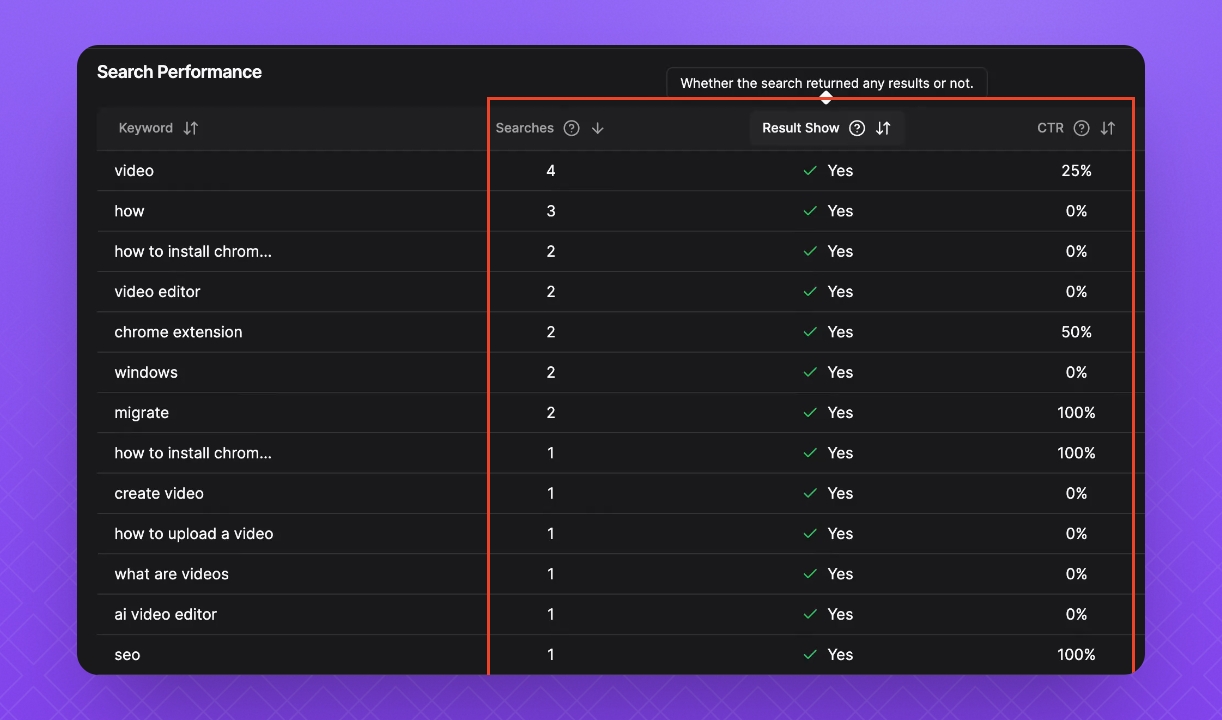Click the green checkmark in the video row
This screenshot has height=720, width=1222.
(810, 171)
